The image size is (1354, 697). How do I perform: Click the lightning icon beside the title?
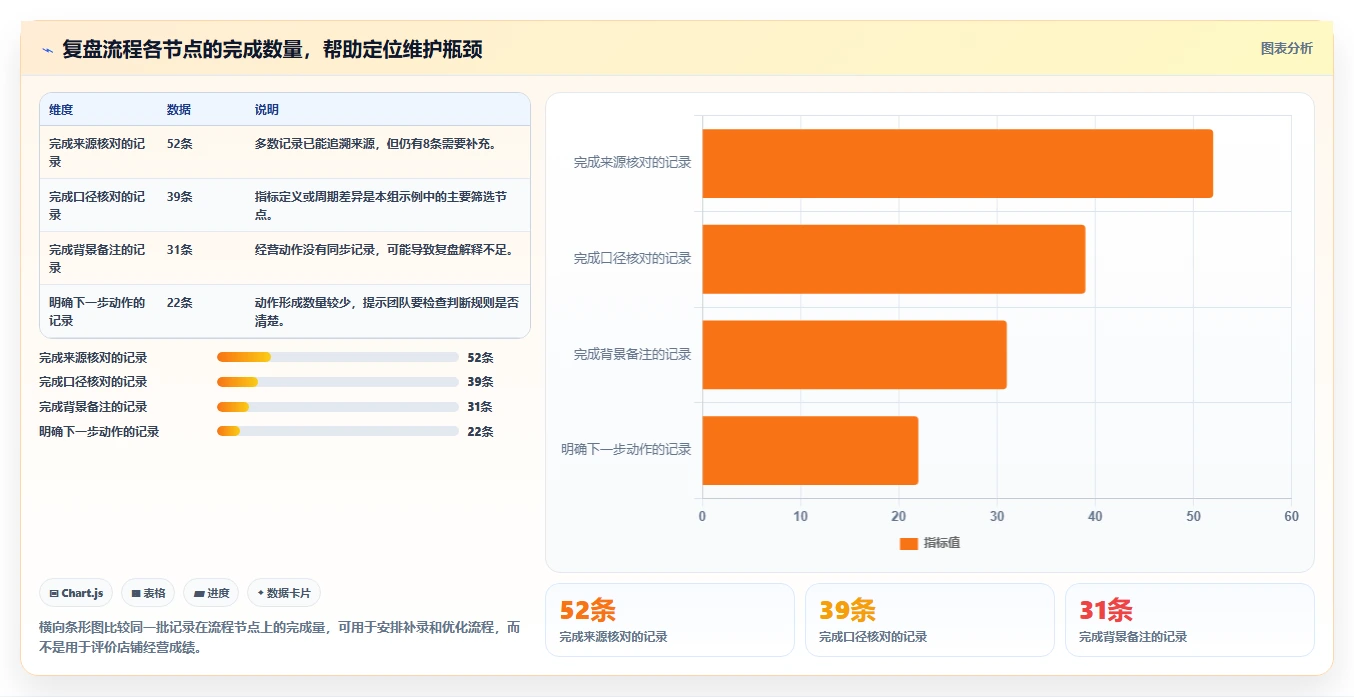tap(47, 50)
